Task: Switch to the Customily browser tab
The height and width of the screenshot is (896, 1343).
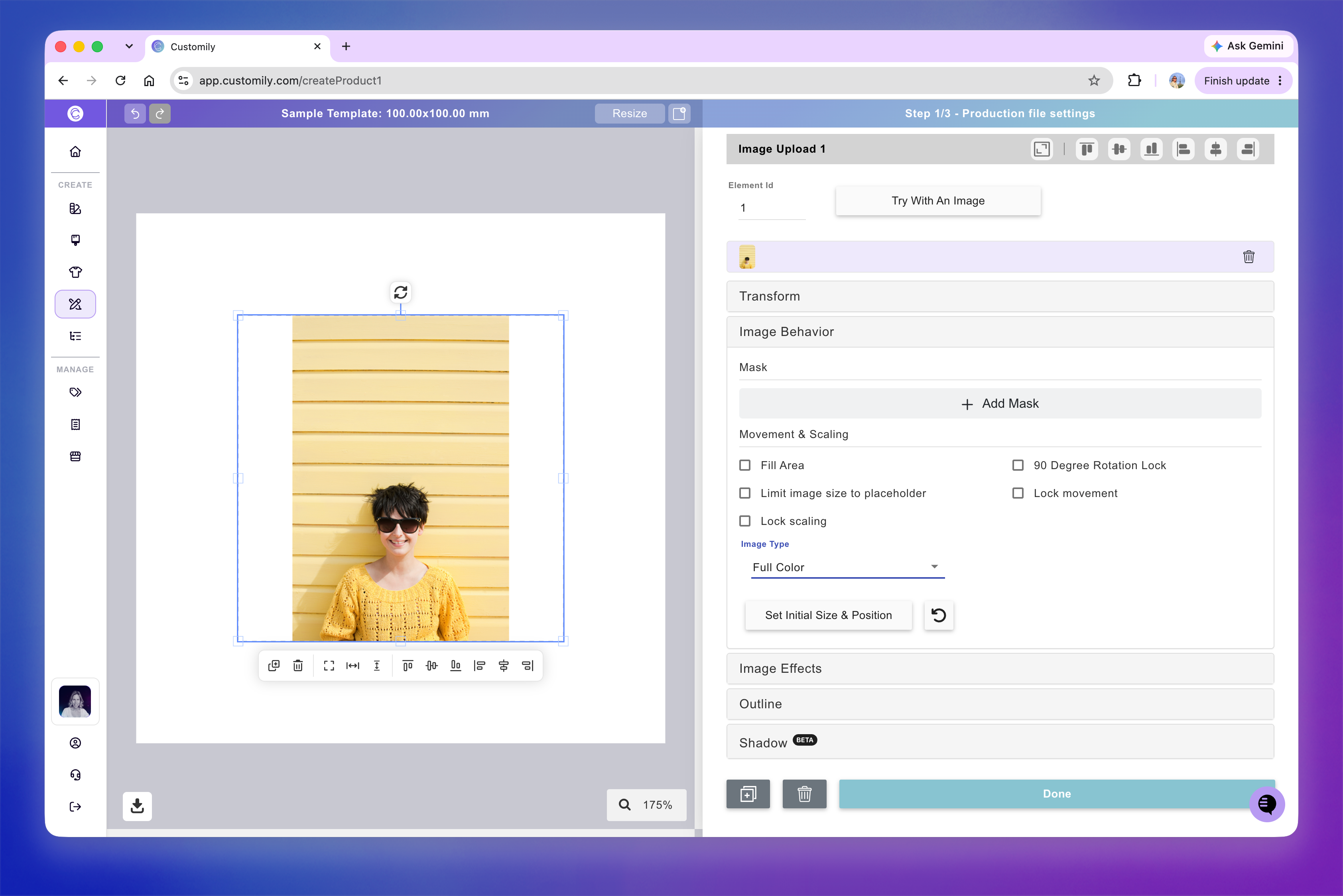Action: [x=237, y=47]
